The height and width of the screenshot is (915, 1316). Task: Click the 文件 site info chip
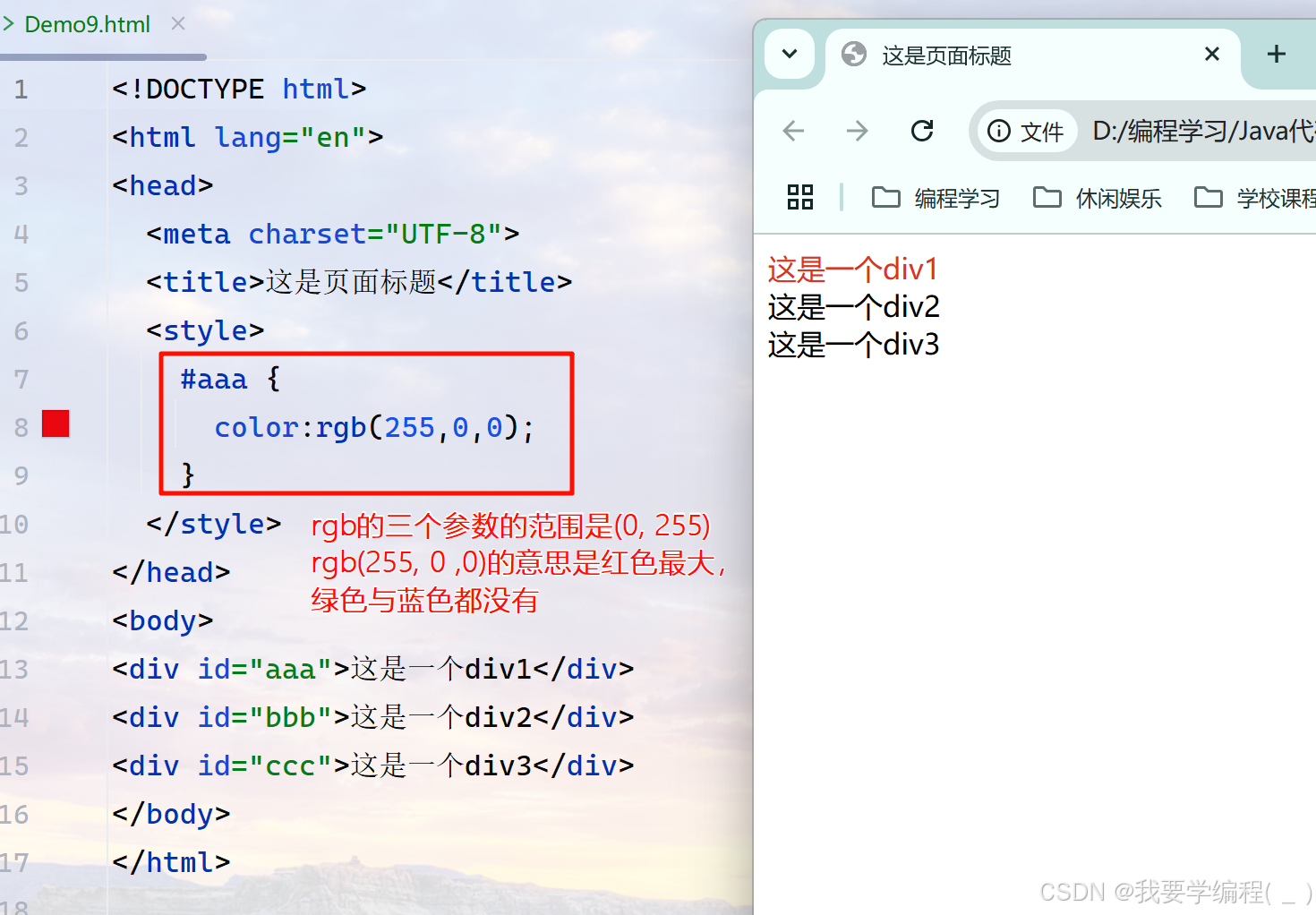[x=1026, y=132]
